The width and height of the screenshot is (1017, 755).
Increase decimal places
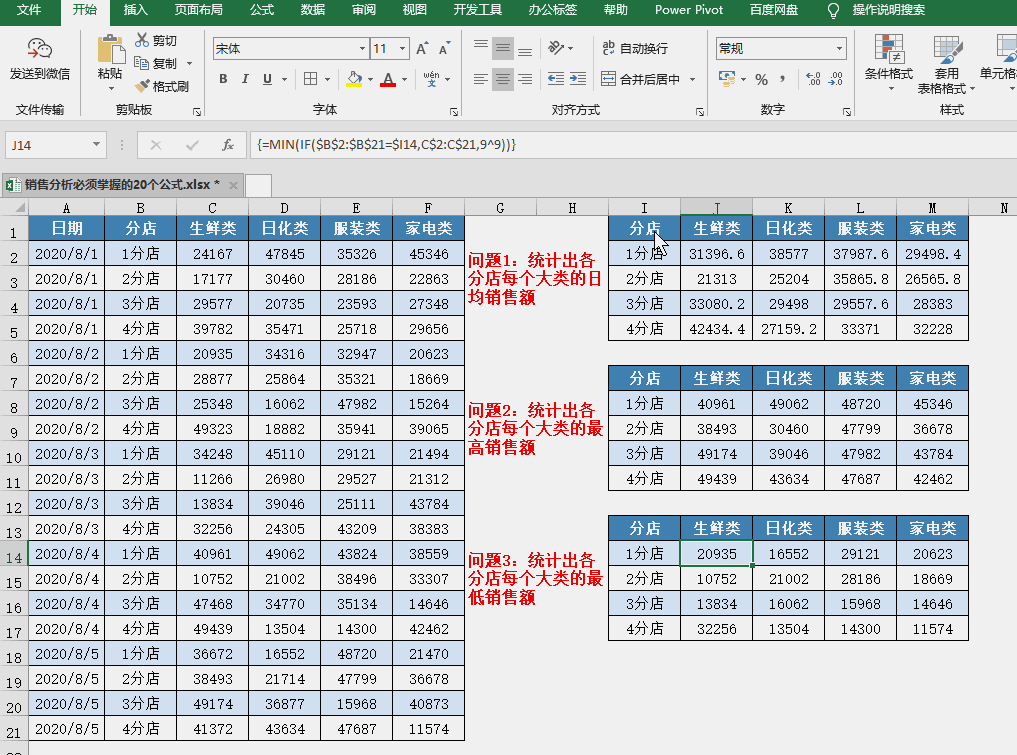point(813,79)
